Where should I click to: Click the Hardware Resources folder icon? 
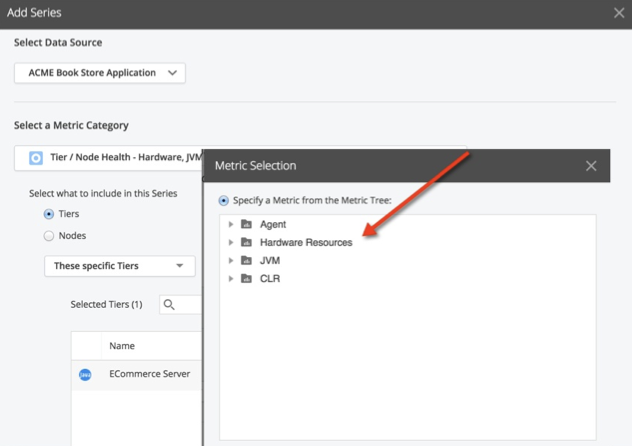(246, 242)
